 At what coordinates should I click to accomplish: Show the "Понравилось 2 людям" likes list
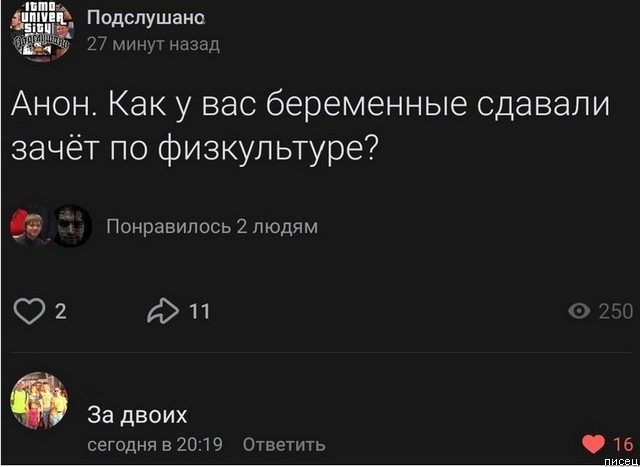(211, 227)
